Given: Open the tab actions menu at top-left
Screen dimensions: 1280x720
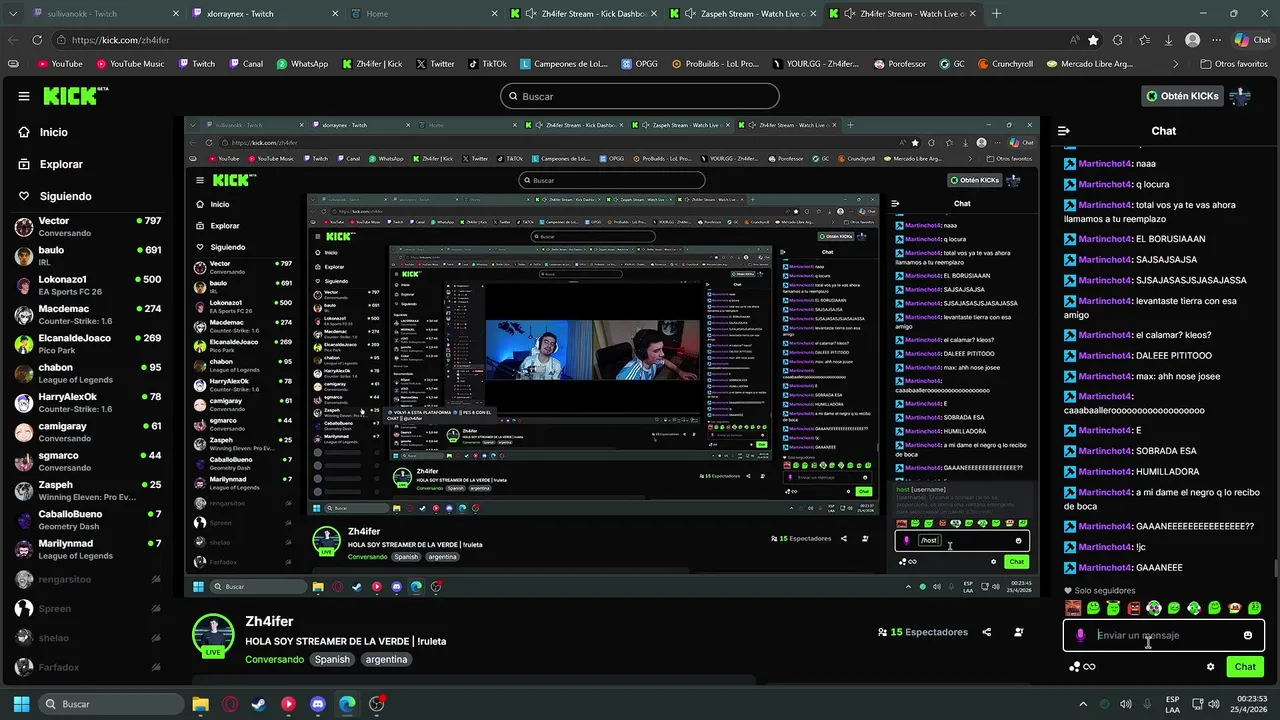Looking at the screenshot, I should (x=12, y=14).
